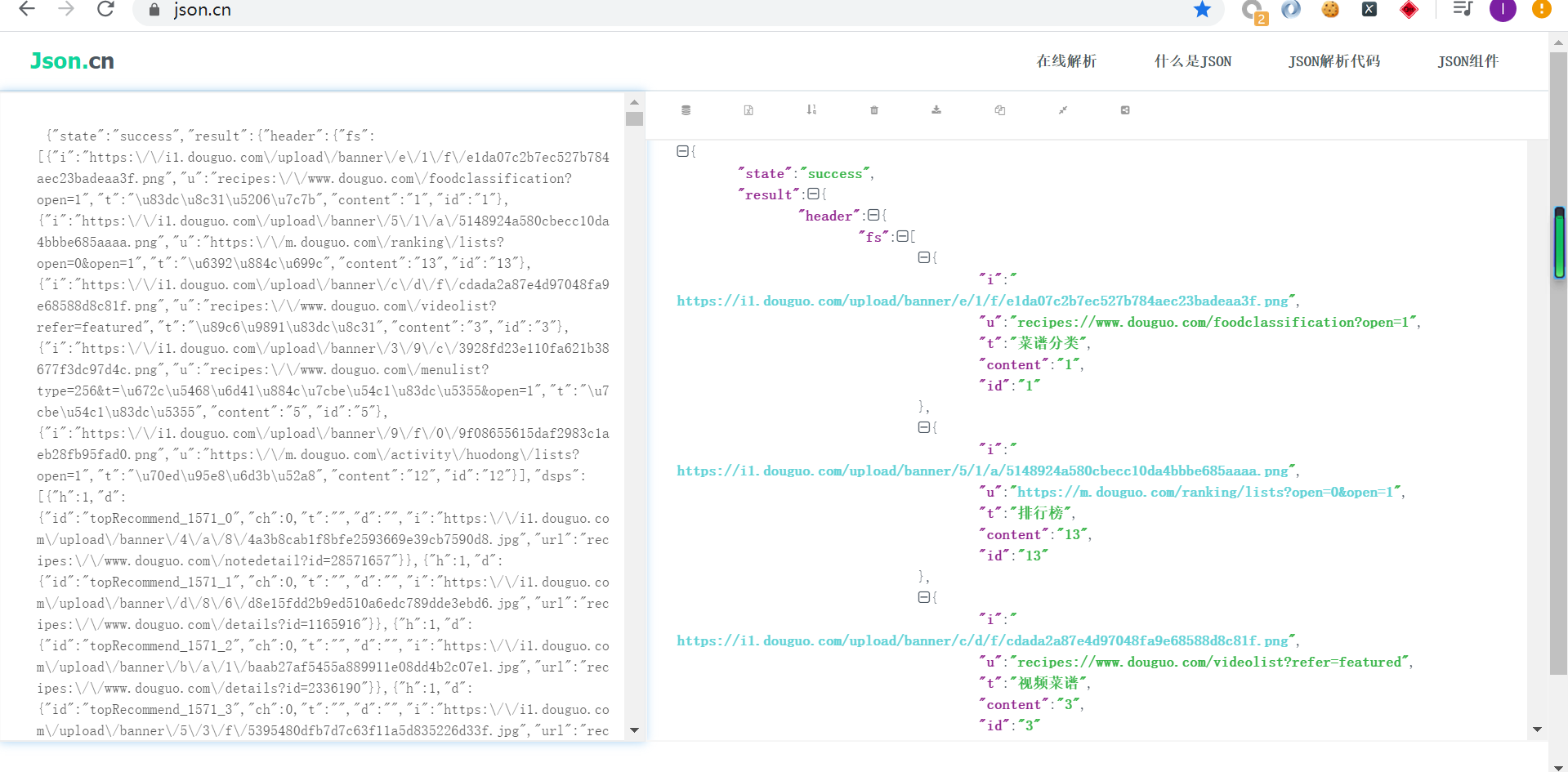The image size is (1568, 772).
Task: Open the ranking/lists?open=0&open=1 link
Action: tap(1205, 492)
